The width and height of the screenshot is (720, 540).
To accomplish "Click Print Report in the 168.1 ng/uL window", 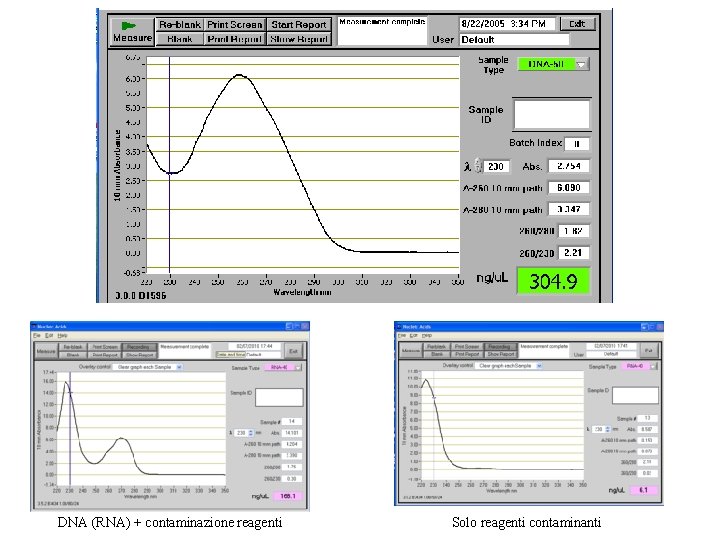I will 105,355.
